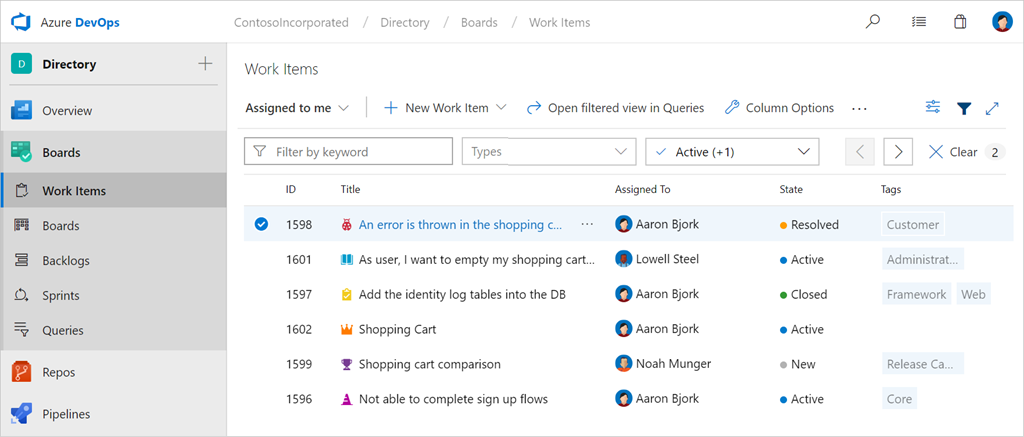Screen dimensions: 1024x437
Task: Click the add plus icon beside Directory
Action: (205, 64)
